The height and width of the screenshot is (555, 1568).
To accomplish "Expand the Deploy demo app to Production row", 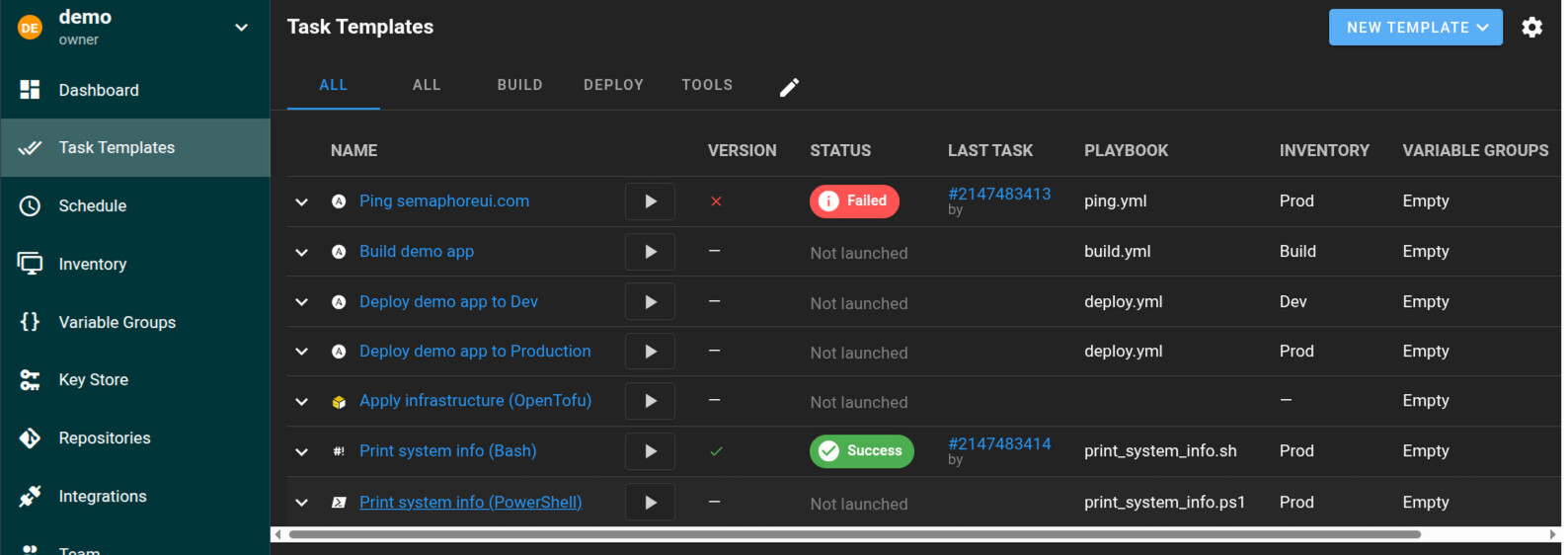I will (302, 352).
